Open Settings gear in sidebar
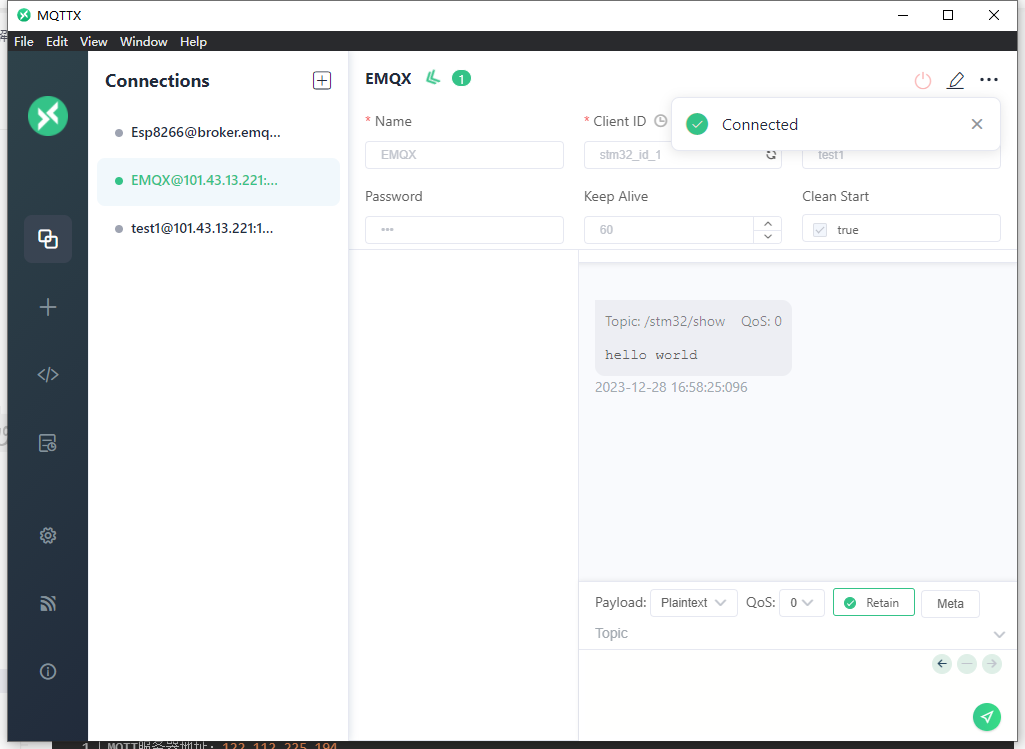 (x=48, y=535)
